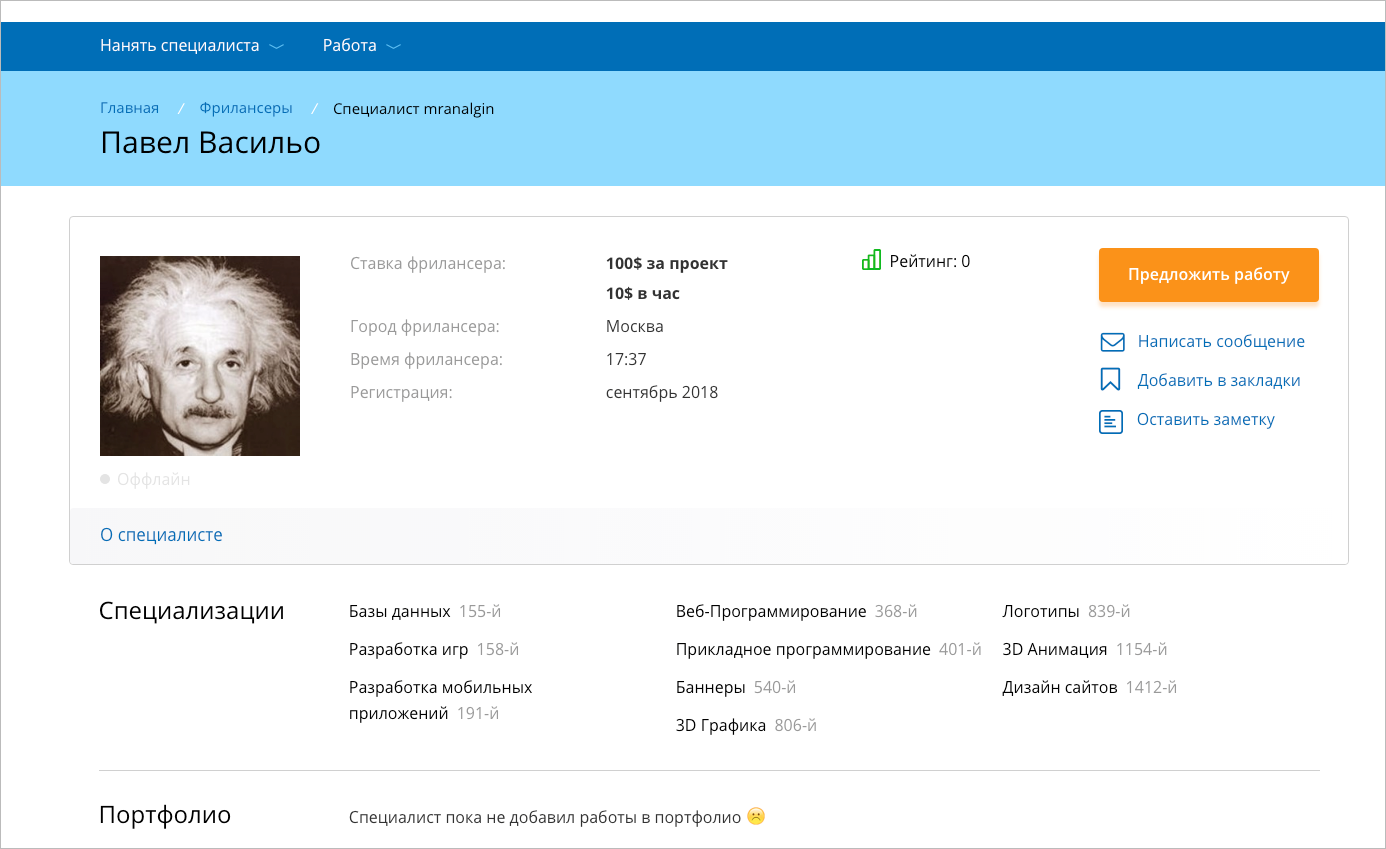The height and width of the screenshot is (849, 1386).
Task: Click the Добавить в закладки link
Action: click(x=1218, y=380)
